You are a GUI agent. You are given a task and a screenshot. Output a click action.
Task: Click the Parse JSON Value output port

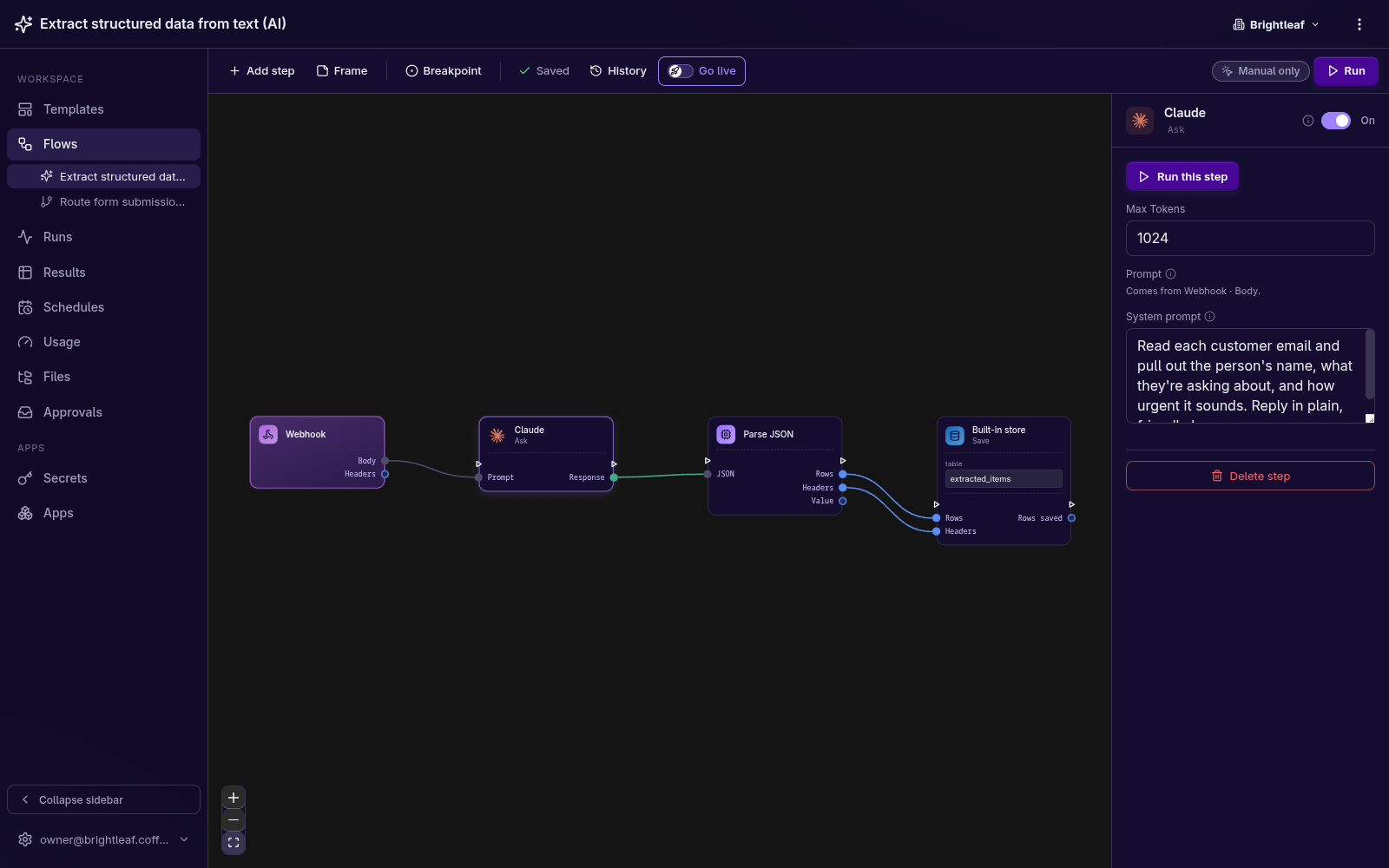843,501
